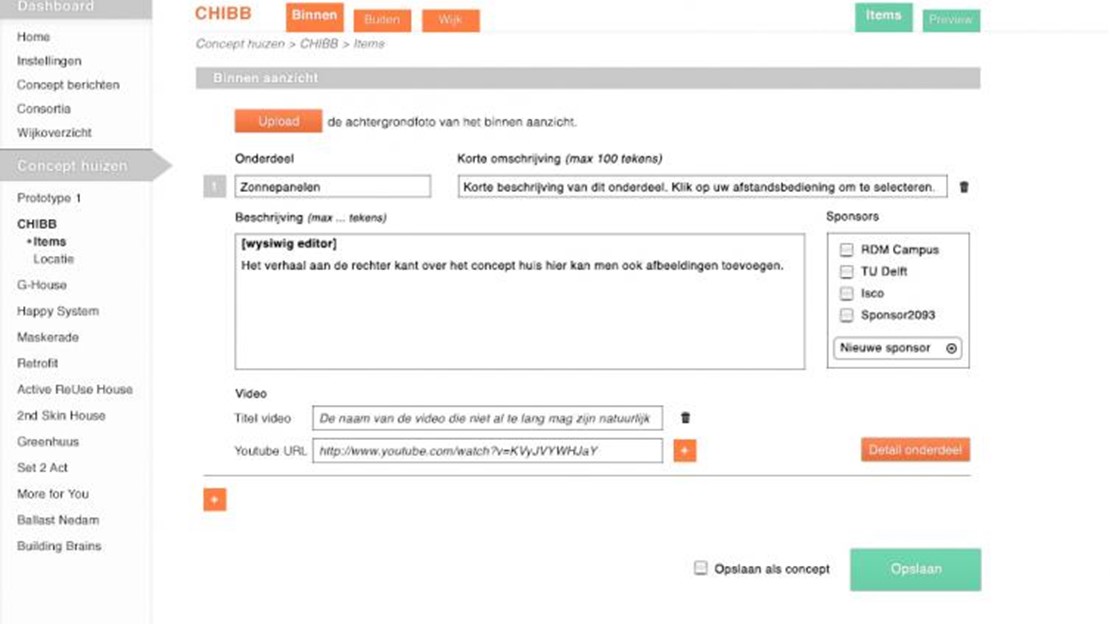Enable the TU Delft sponsor checkbox
The image size is (1110, 624).
(846, 272)
